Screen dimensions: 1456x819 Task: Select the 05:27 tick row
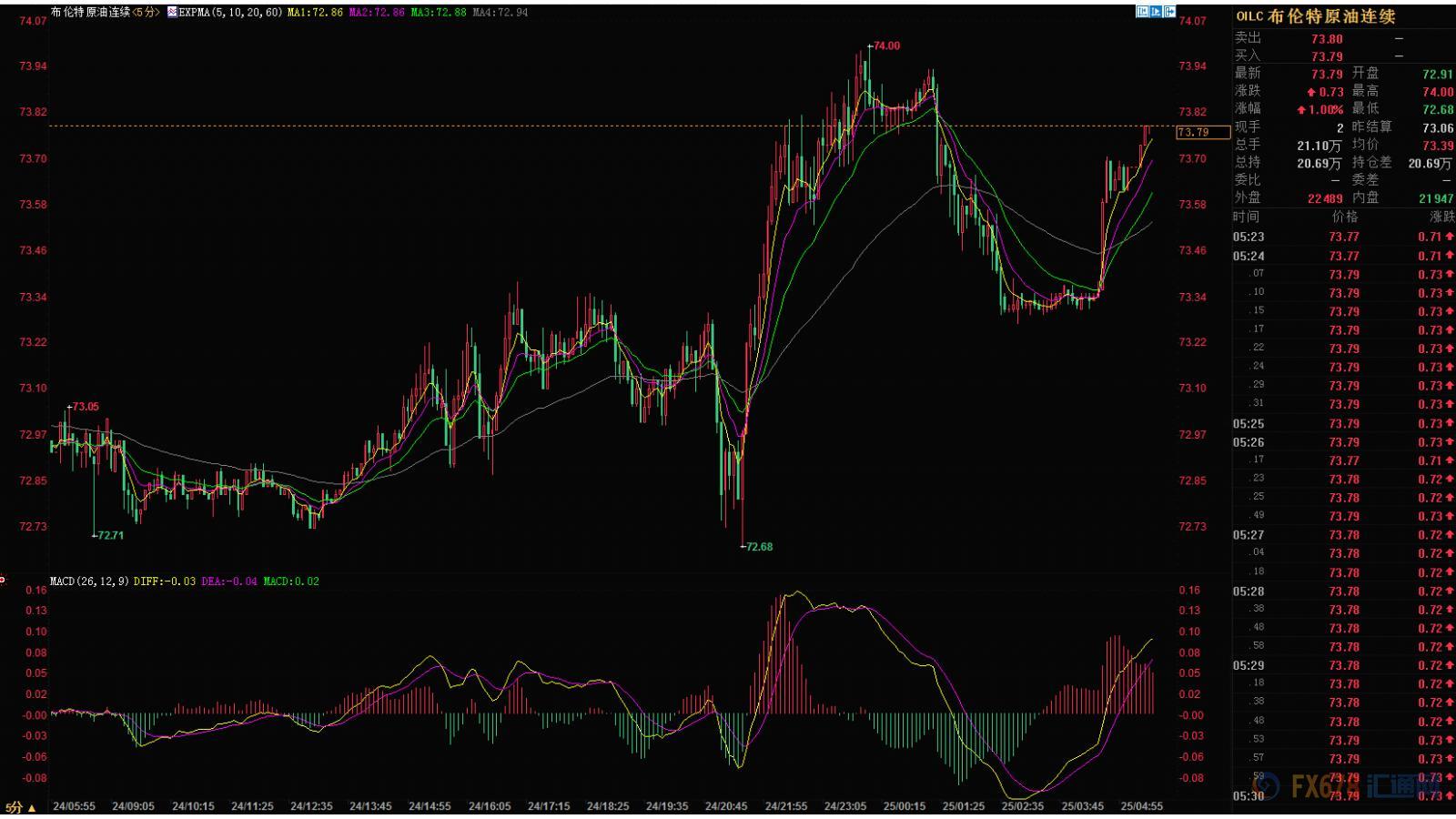1344,535
